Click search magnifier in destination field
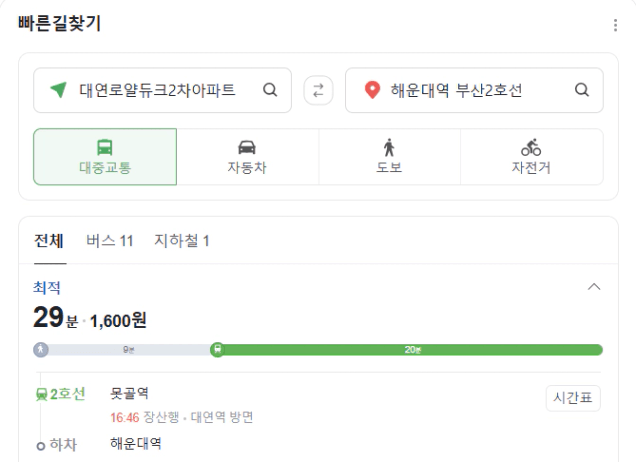Viewport: 636px width, 462px height. click(x=582, y=90)
